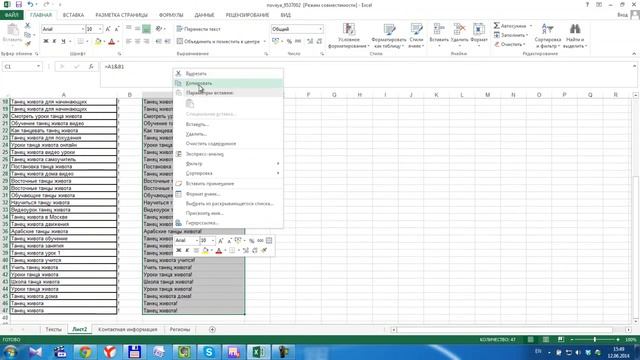Click the Format Painter brush in ribbon
The width and height of the screenshot is (640, 360).
click(27, 44)
